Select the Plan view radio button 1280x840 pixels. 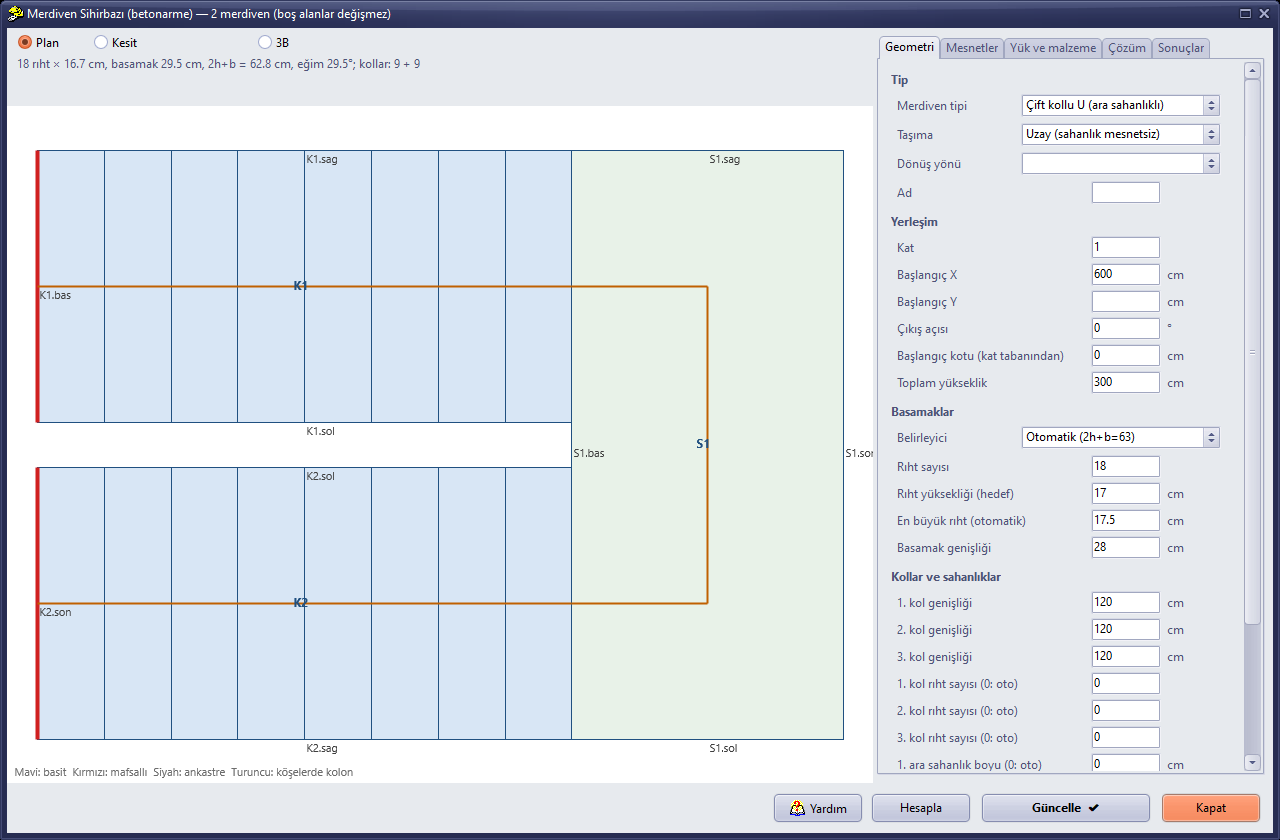coord(25,43)
